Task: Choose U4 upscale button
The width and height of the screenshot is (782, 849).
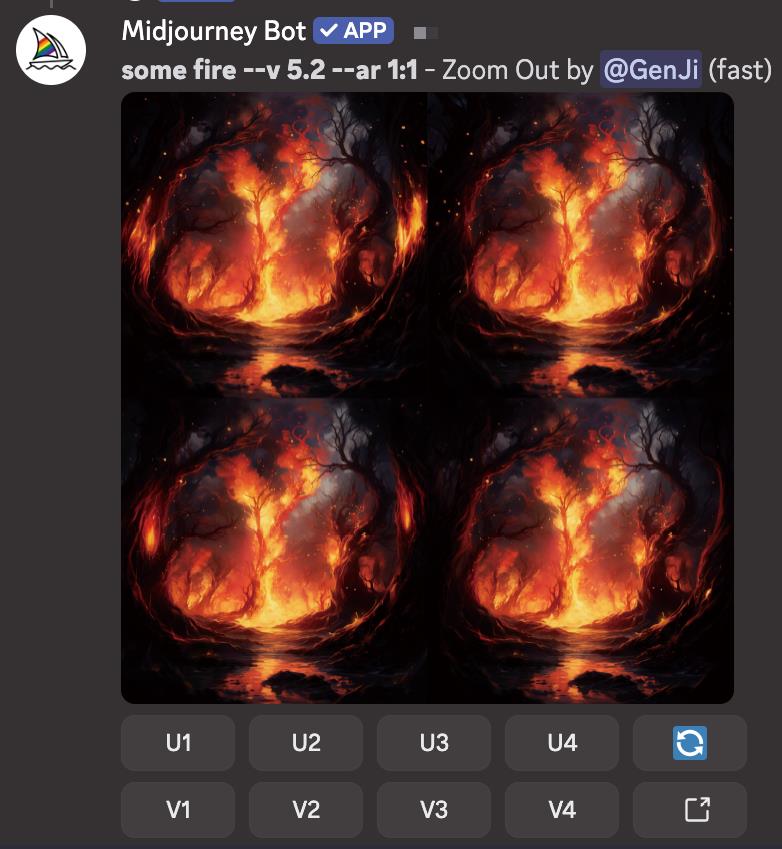Action: coord(562,742)
